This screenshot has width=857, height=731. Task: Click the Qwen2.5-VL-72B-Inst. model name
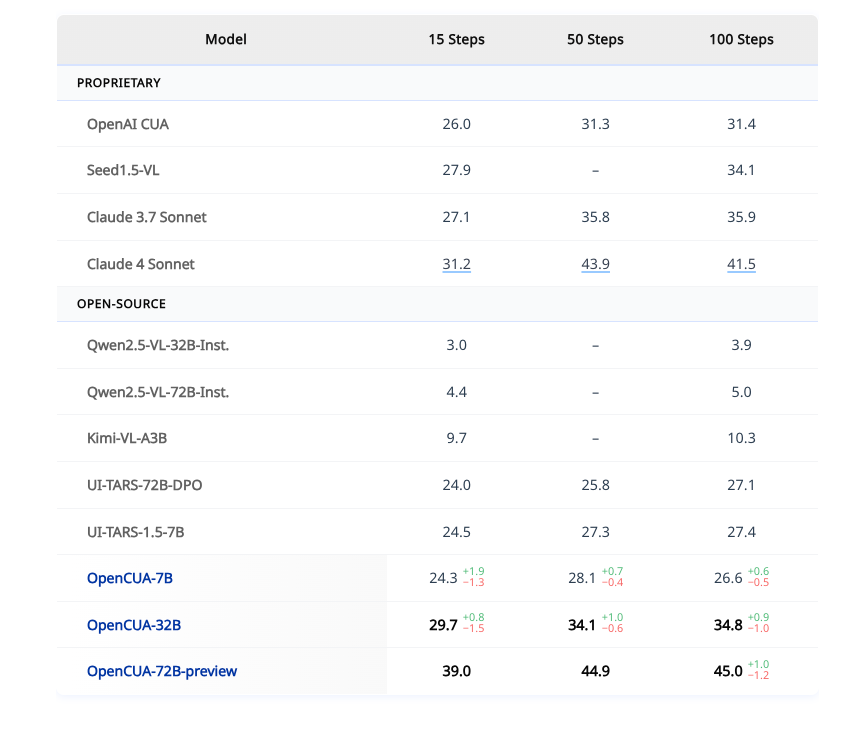158,392
